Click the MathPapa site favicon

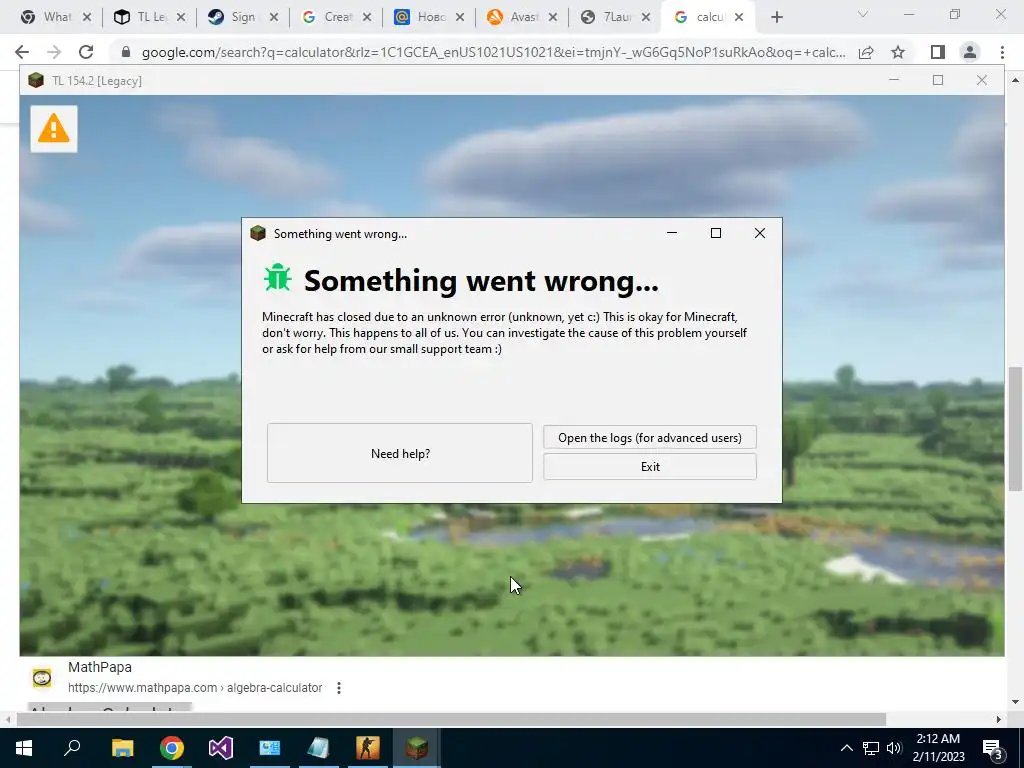[x=42, y=678]
